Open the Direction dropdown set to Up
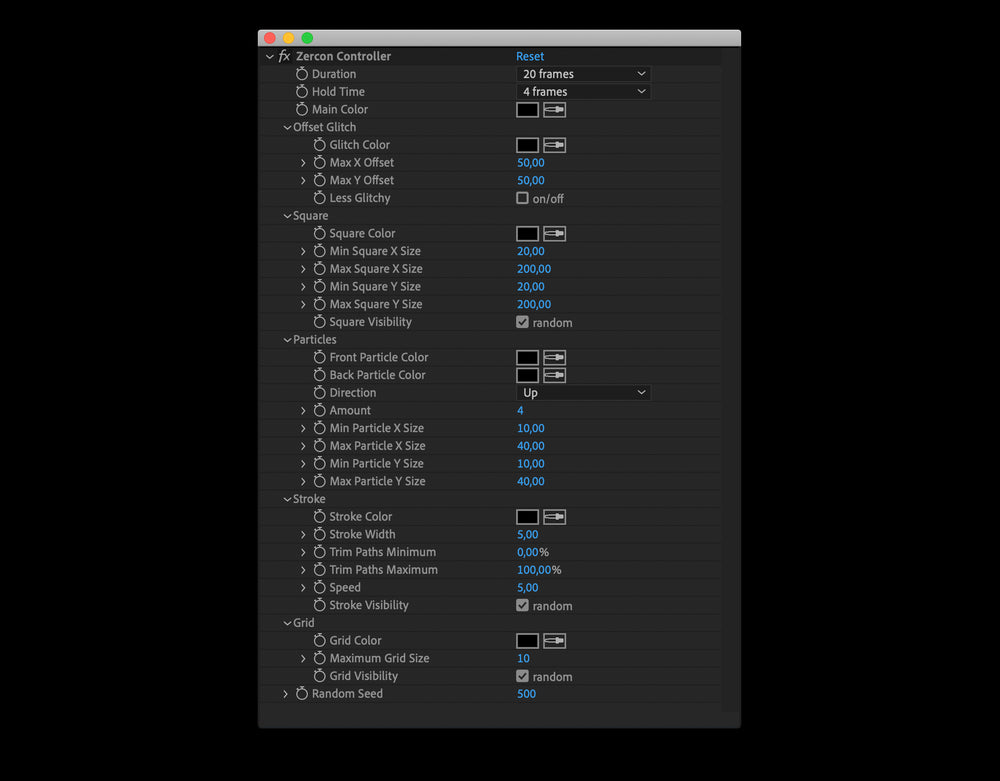Image resolution: width=1000 pixels, height=781 pixels. [x=584, y=393]
